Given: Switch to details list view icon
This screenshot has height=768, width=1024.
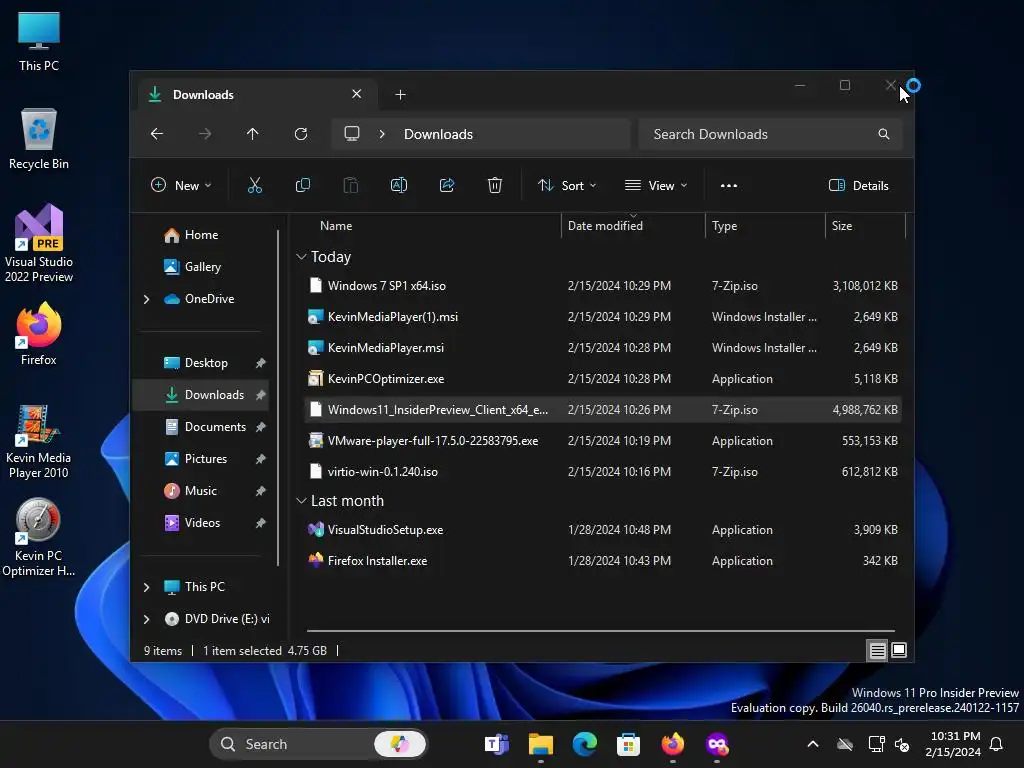Looking at the screenshot, I should pos(878,650).
